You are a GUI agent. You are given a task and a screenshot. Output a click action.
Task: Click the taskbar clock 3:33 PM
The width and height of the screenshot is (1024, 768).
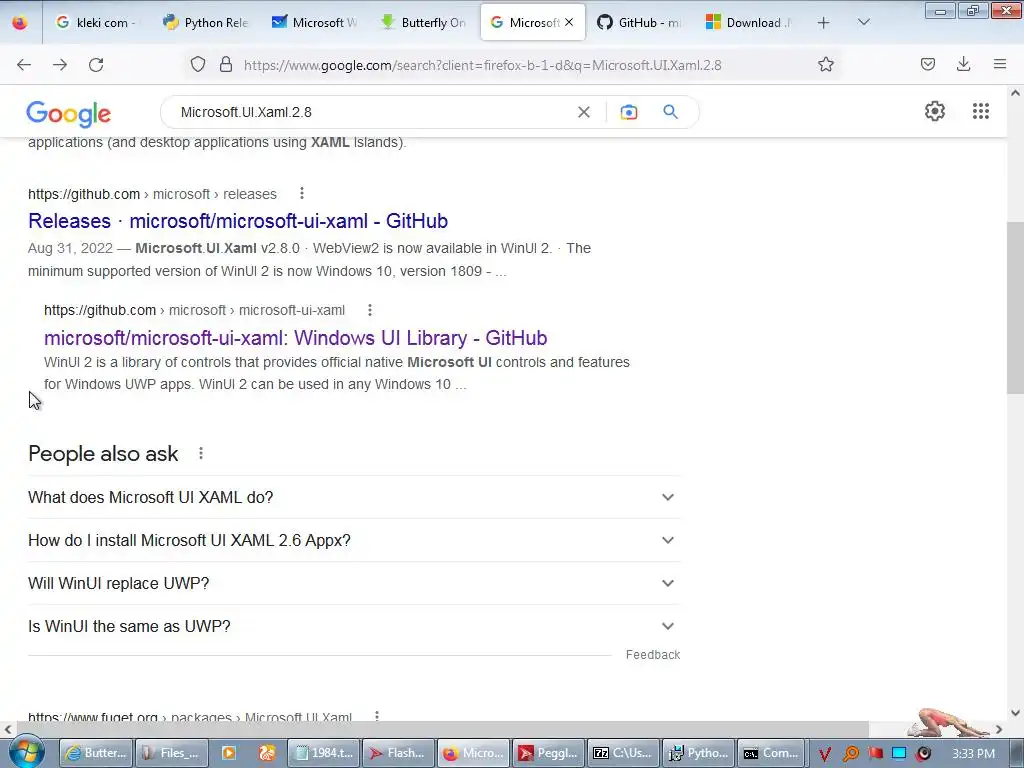click(974, 754)
